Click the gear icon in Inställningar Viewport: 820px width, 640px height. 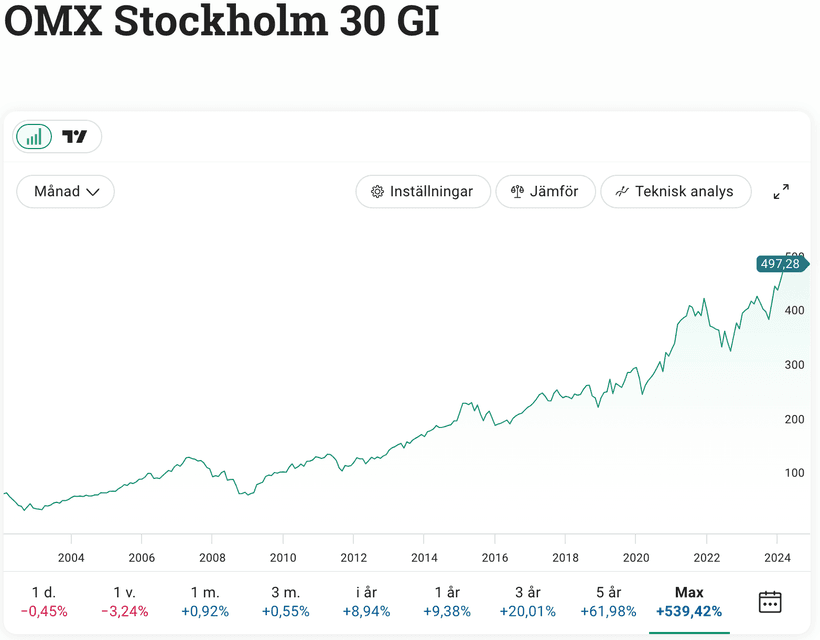point(377,191)
